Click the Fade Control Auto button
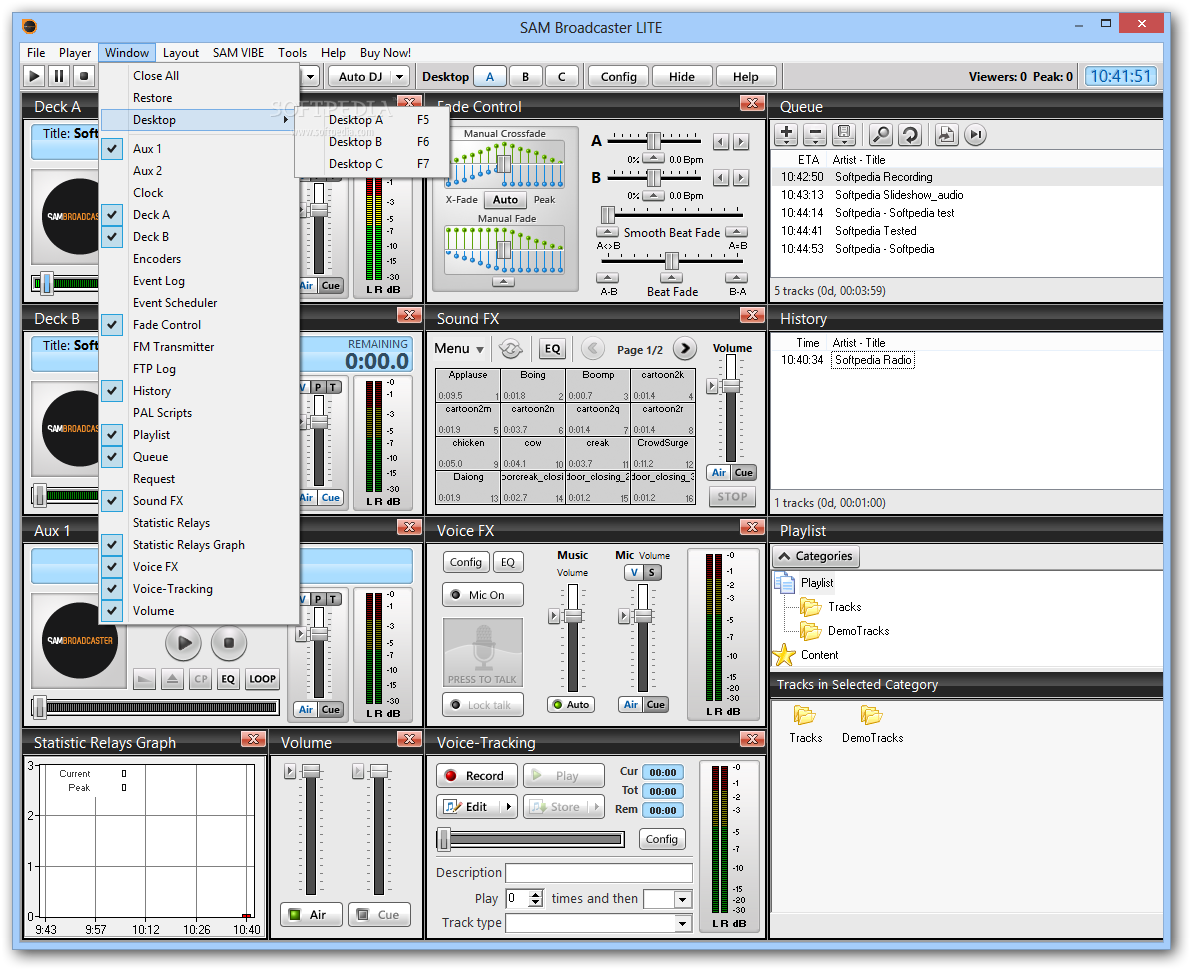Screen dimensions: 1191x970 505,200
